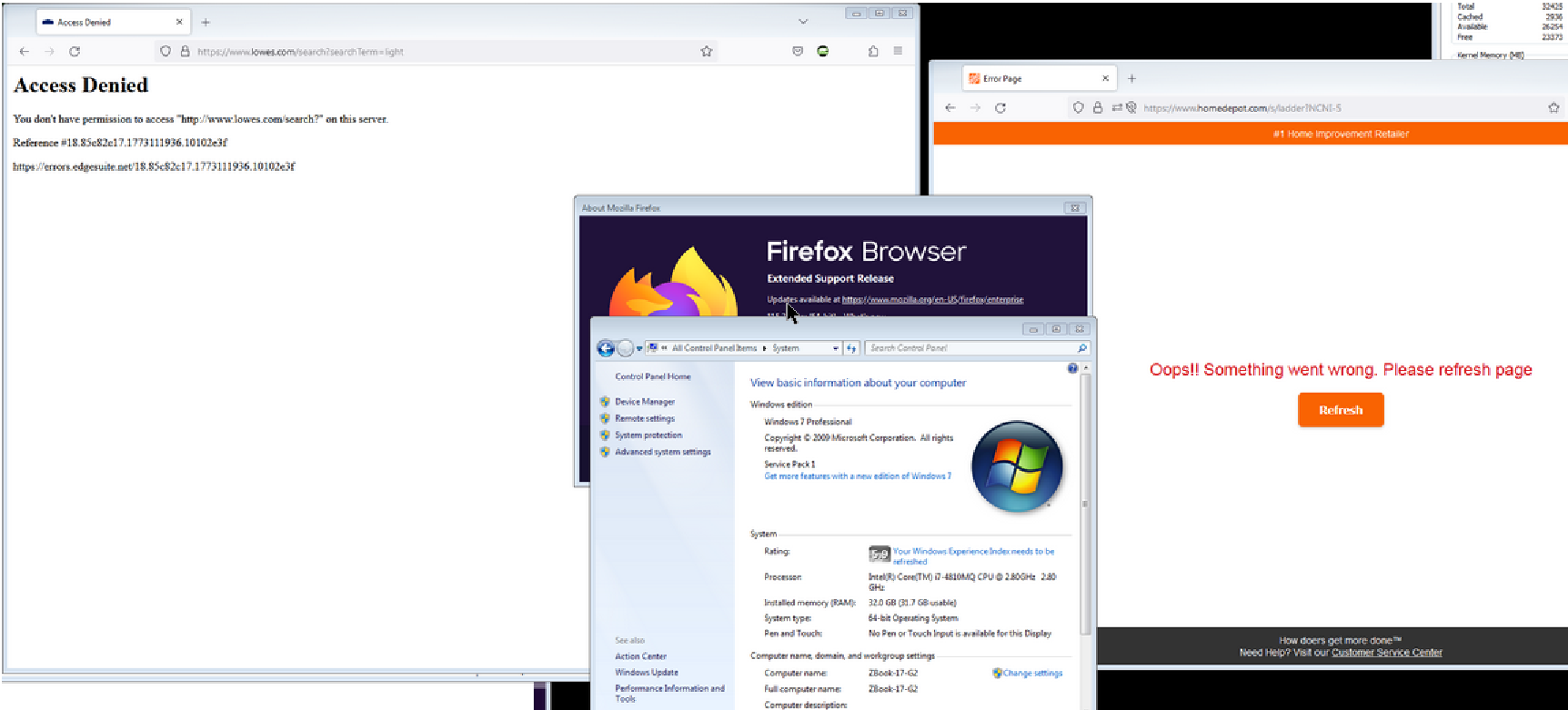Reload the Home Depot error page
Image resolution: width=1568 pixels, height=710 pixels.
coord(1000,108)
